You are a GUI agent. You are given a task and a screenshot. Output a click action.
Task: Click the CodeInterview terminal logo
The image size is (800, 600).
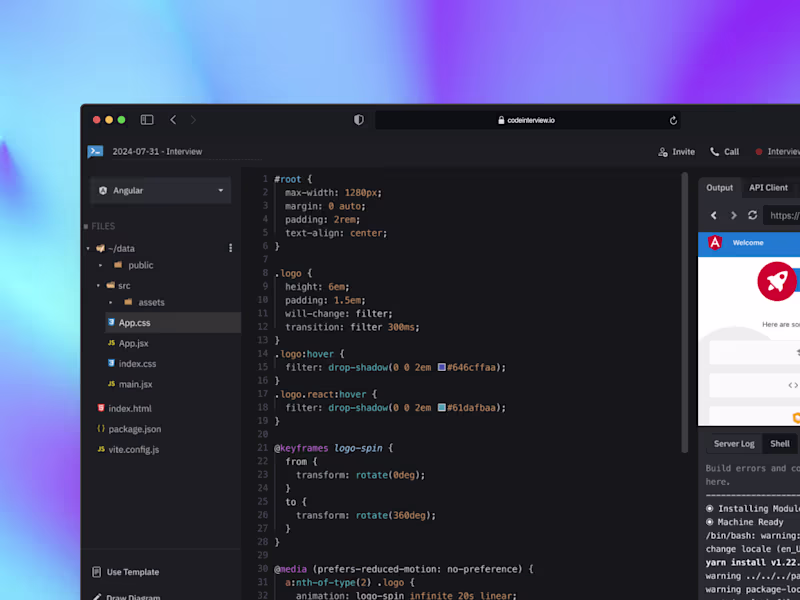click(x=95, y=152)
